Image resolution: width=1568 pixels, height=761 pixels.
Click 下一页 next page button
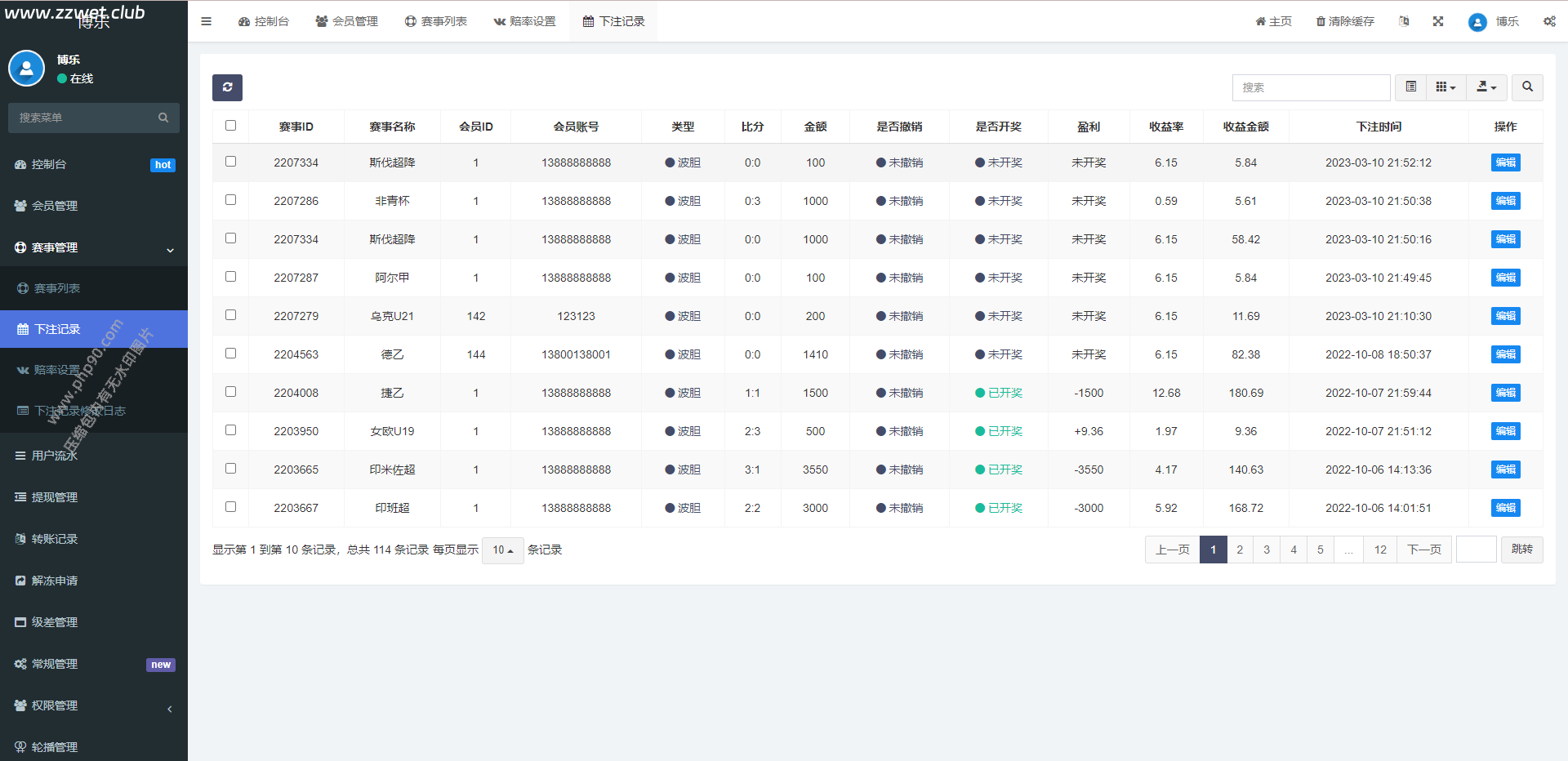(x=1424, y=550)
